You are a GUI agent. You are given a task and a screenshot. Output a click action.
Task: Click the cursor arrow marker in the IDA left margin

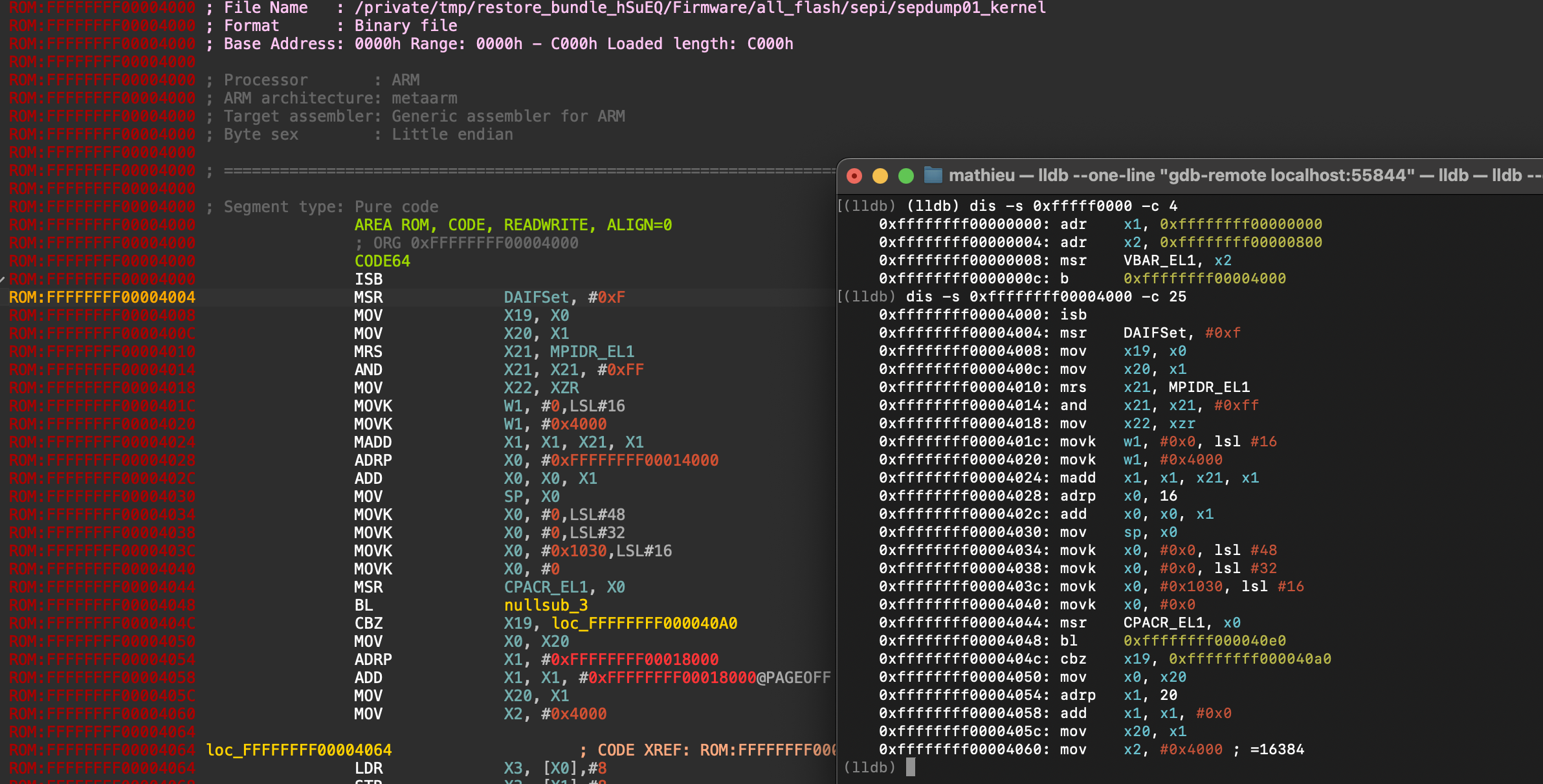point(3,279)
